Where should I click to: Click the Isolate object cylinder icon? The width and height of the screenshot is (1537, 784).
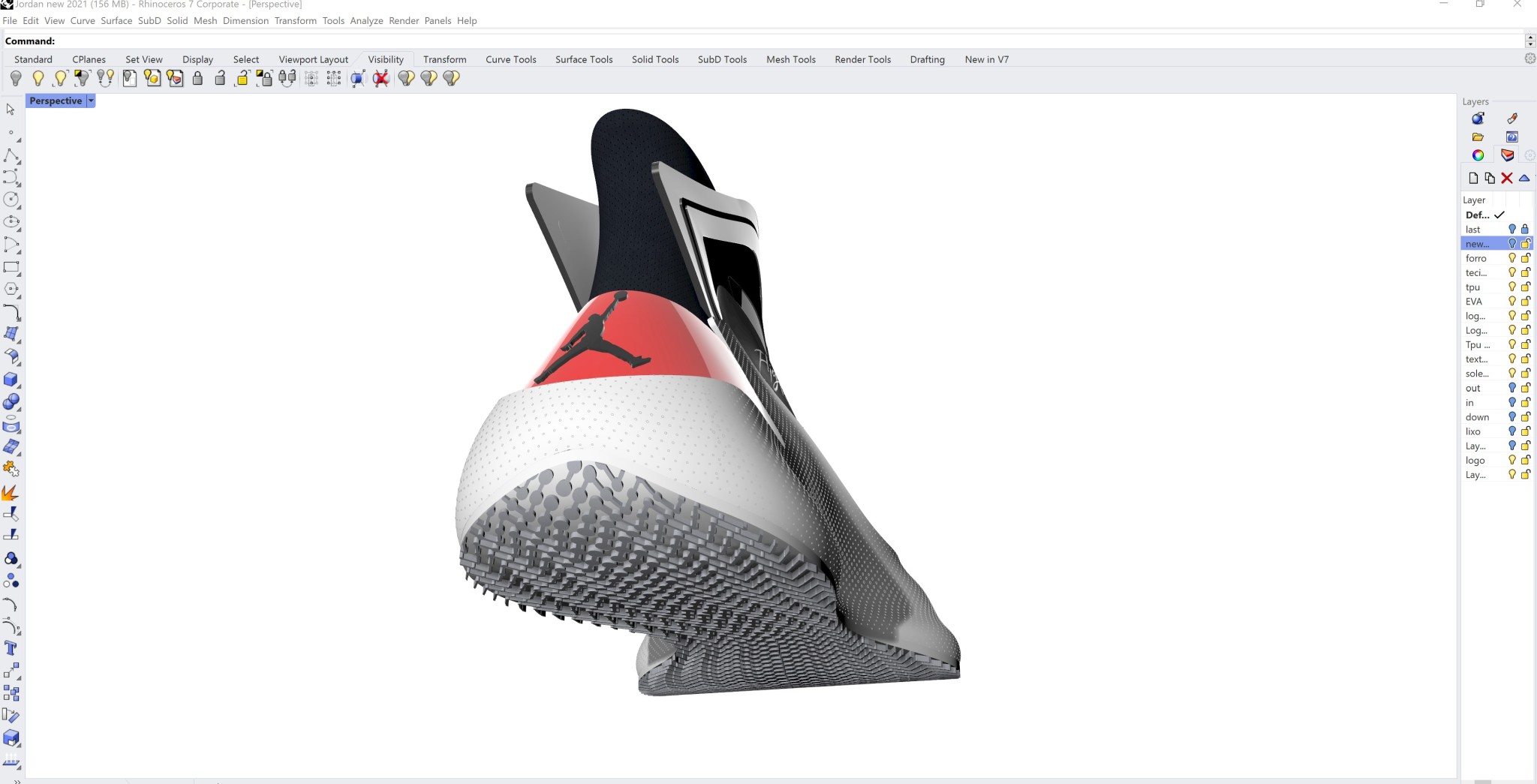pos(358,78)
